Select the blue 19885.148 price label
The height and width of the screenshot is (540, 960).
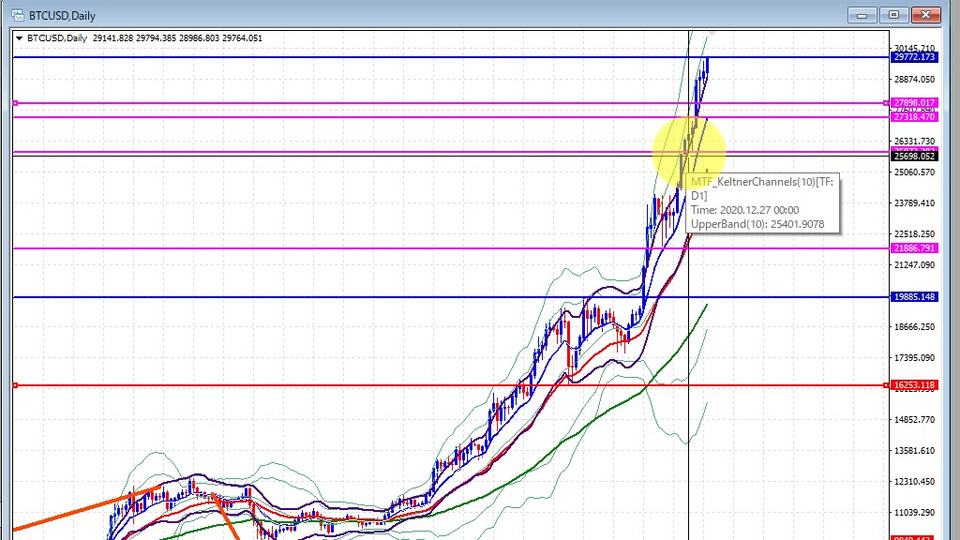914,297
